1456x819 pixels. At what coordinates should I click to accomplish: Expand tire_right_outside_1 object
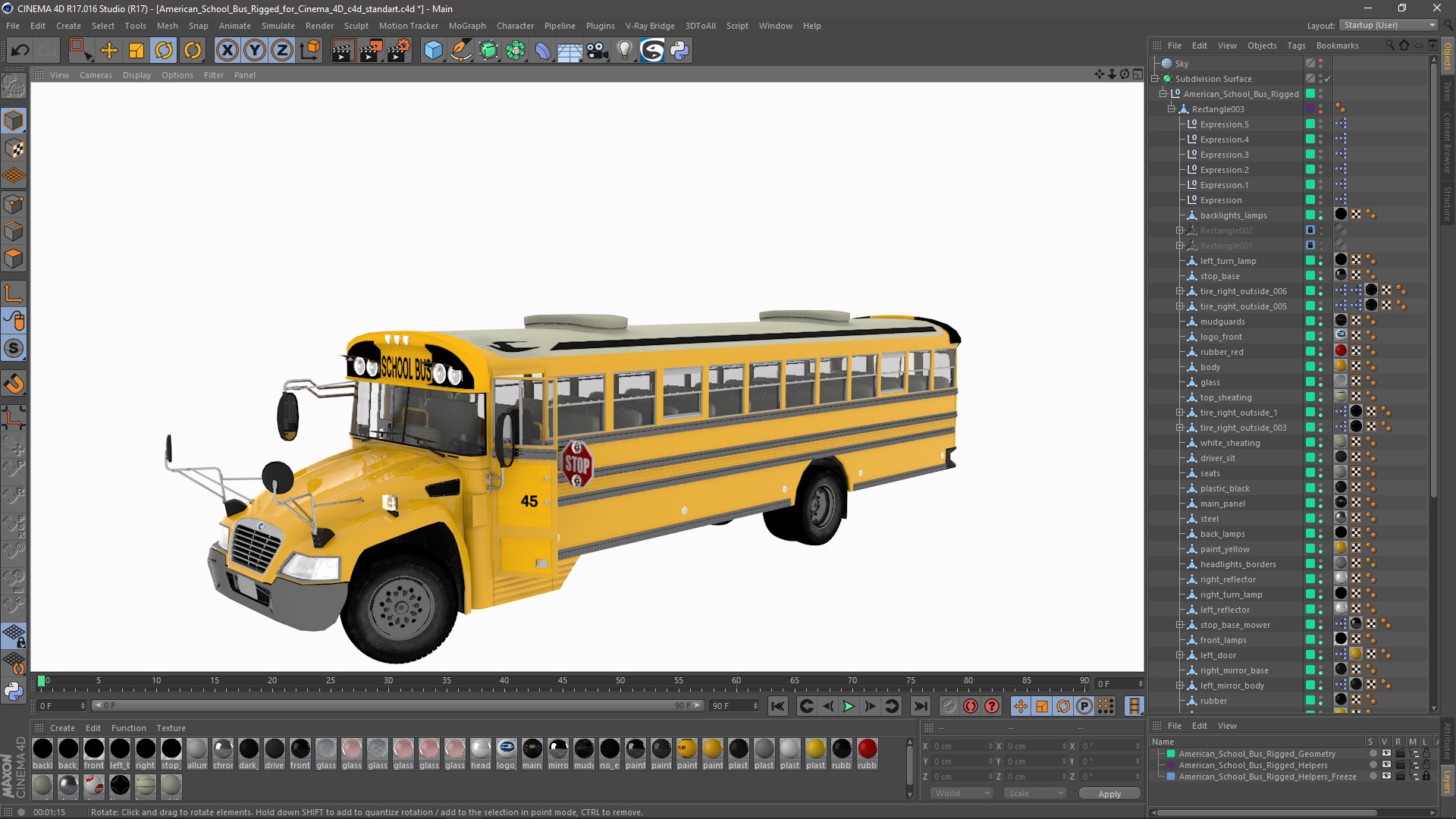click(x=1179, y=413)
